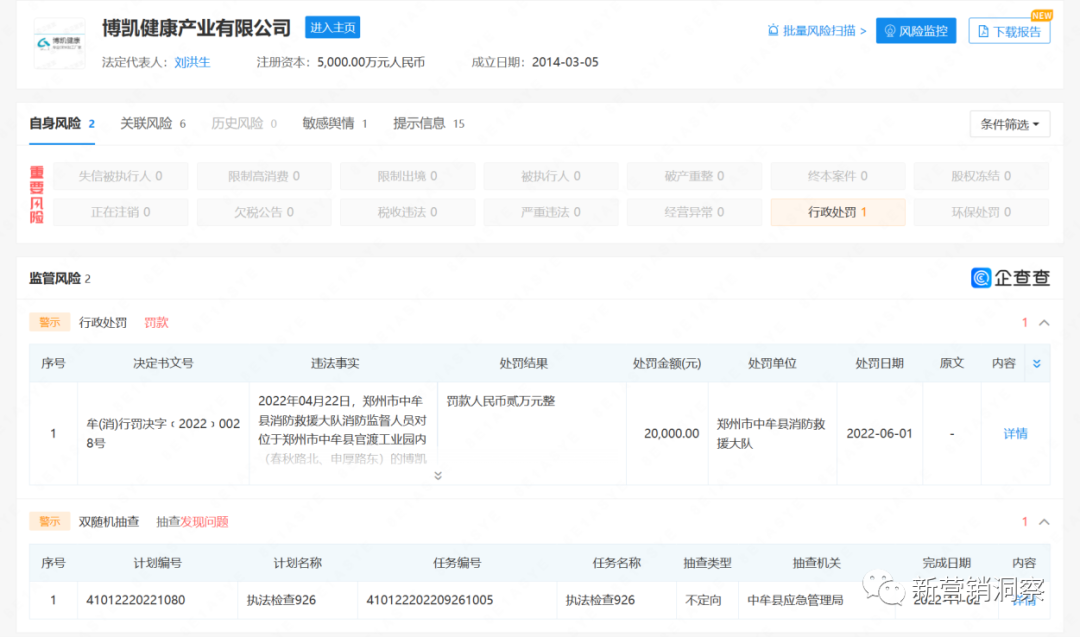Click 罚款人民币贰万元整 result text
Image resolution: width=1080 pixels, height=637 pixels.
point(501,401)
